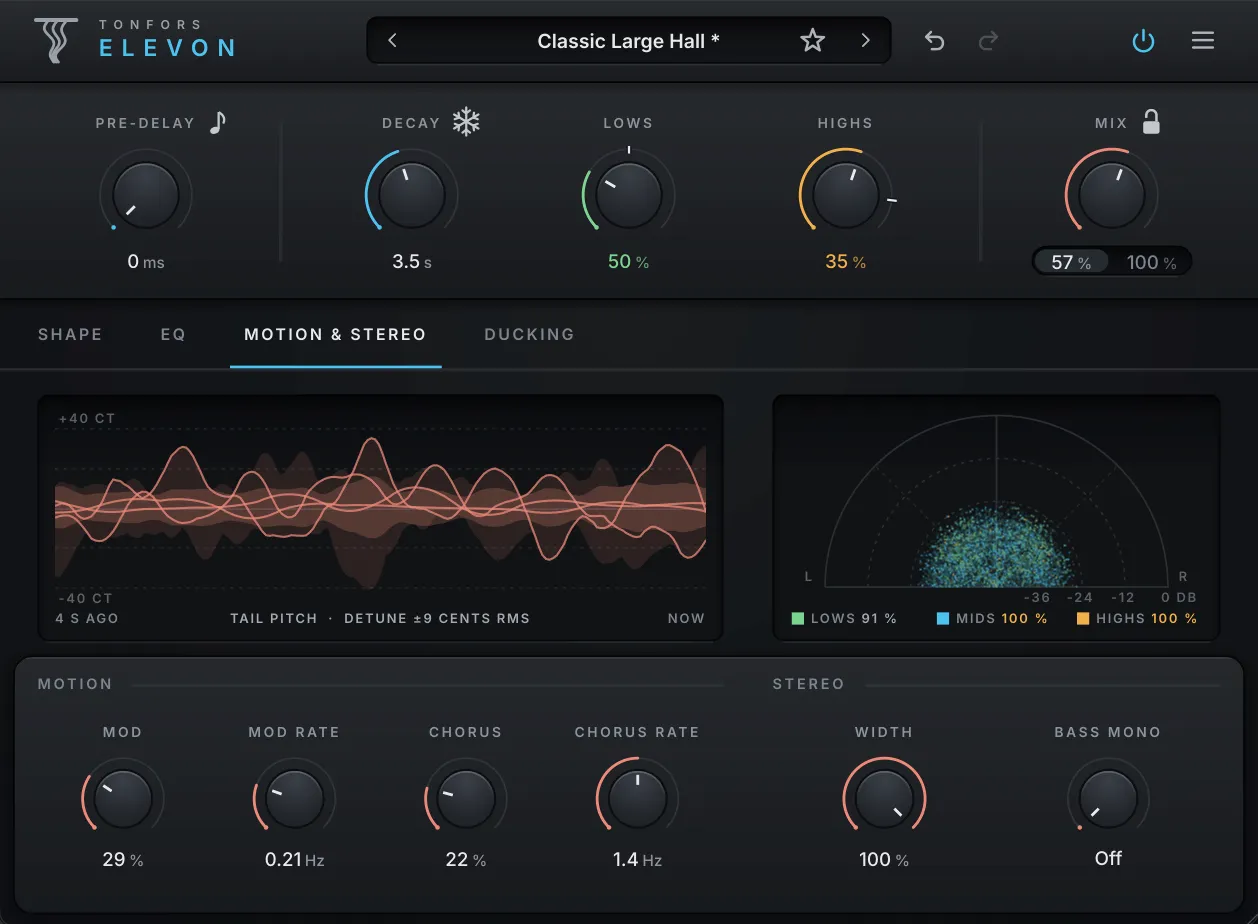
Task: Click the STEREO section heading
Action: [x=809, y=684]
